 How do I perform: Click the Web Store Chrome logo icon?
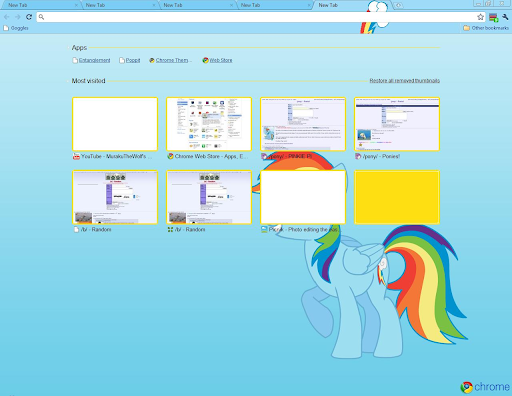206,60
